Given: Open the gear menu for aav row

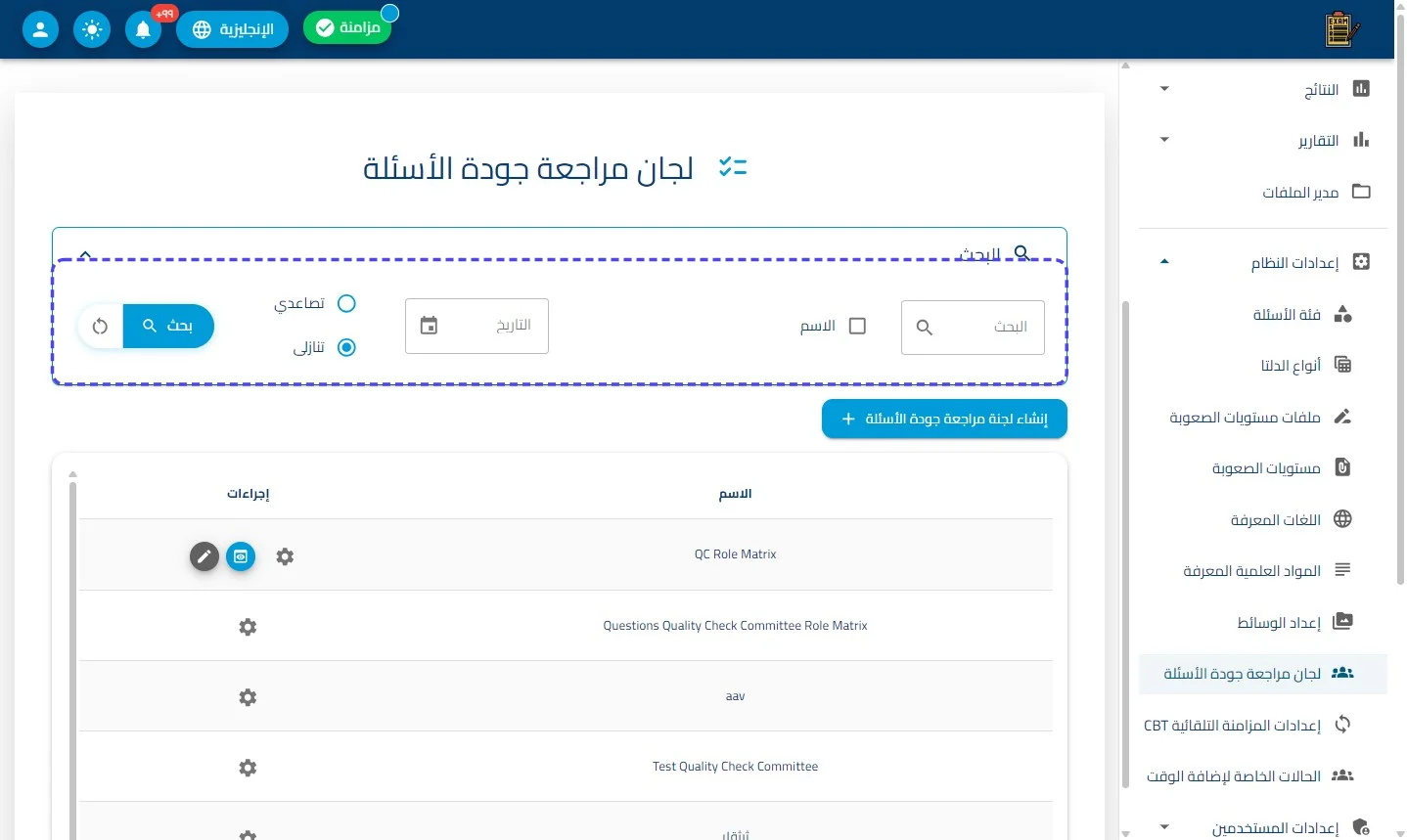Looking at the screenshot, I should (248, 697).
